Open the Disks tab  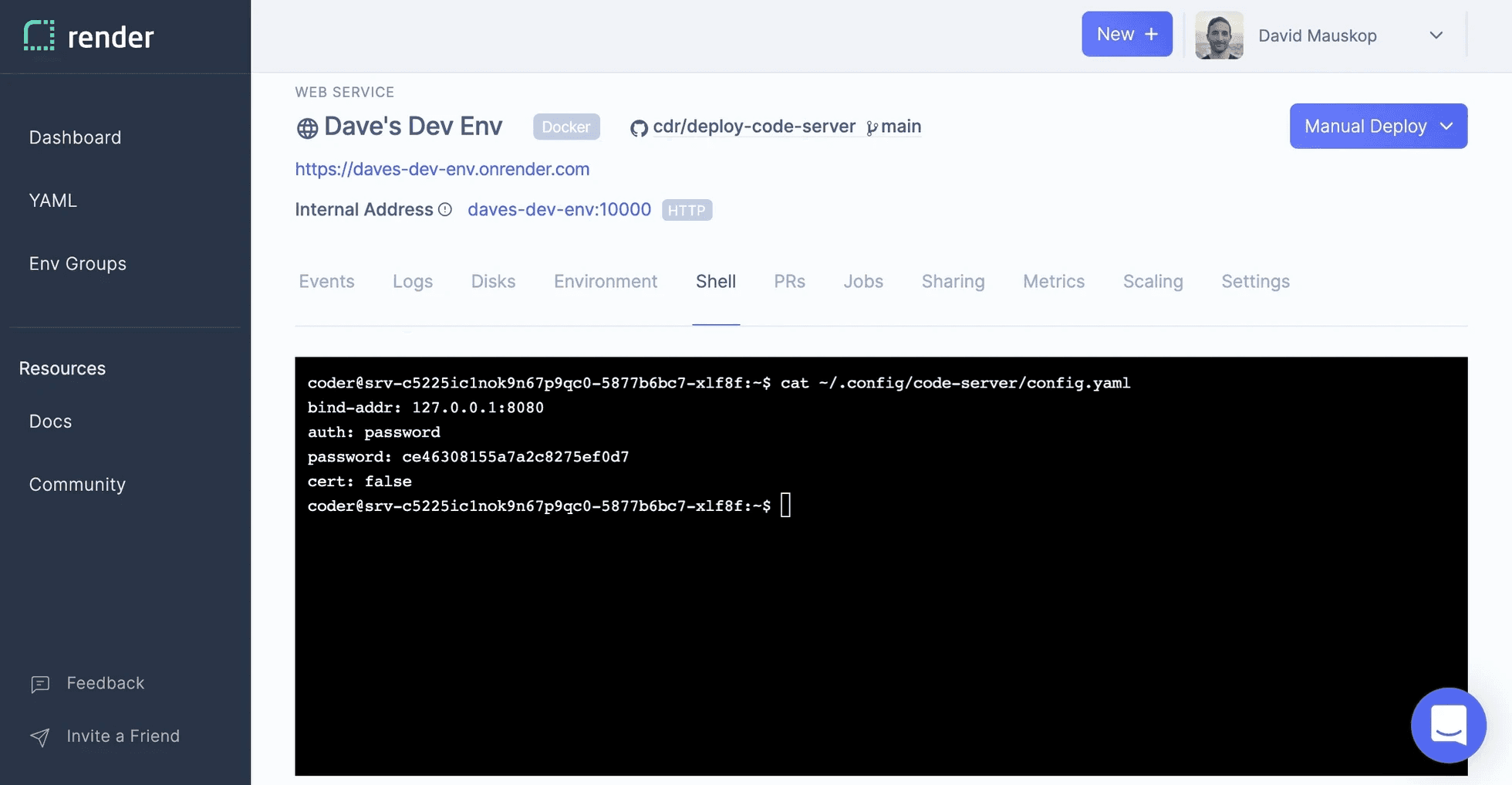[493, 281]
